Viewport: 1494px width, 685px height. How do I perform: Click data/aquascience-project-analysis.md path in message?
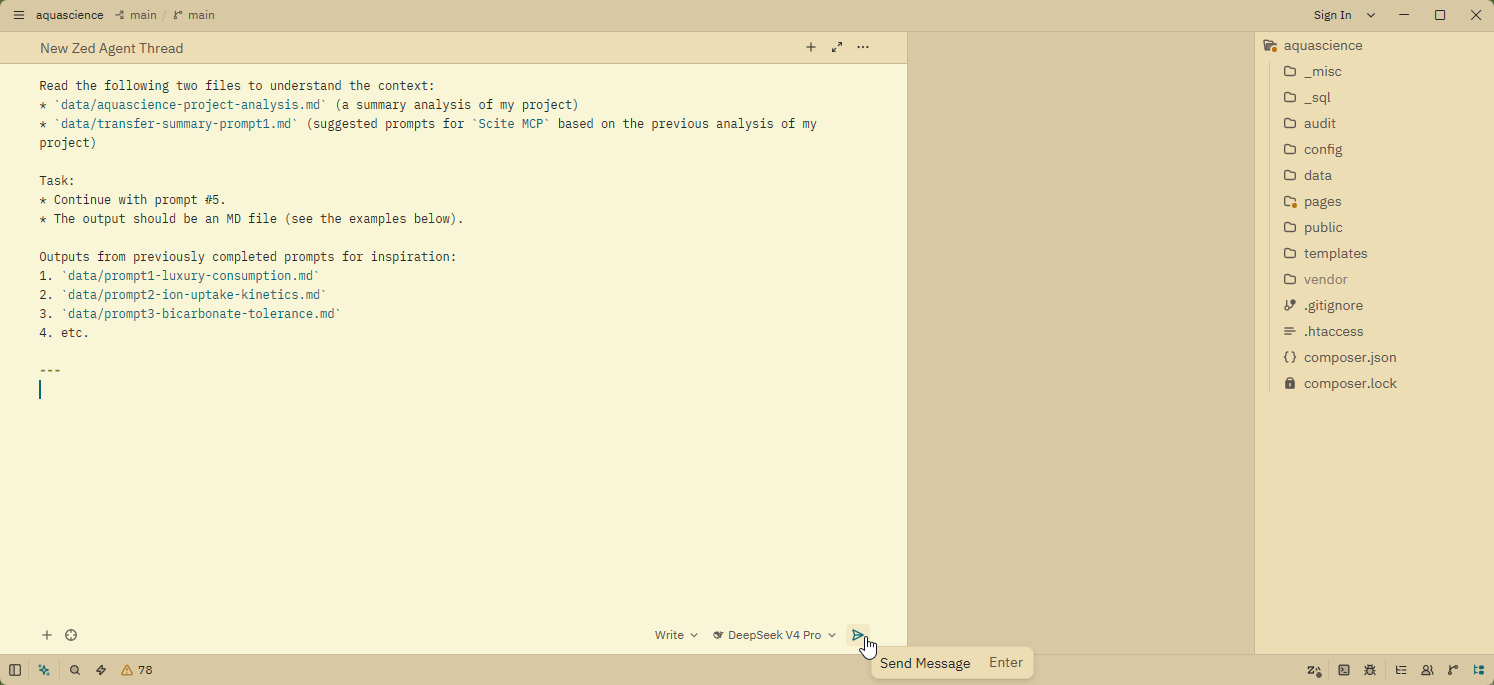(x=190, y=105)
